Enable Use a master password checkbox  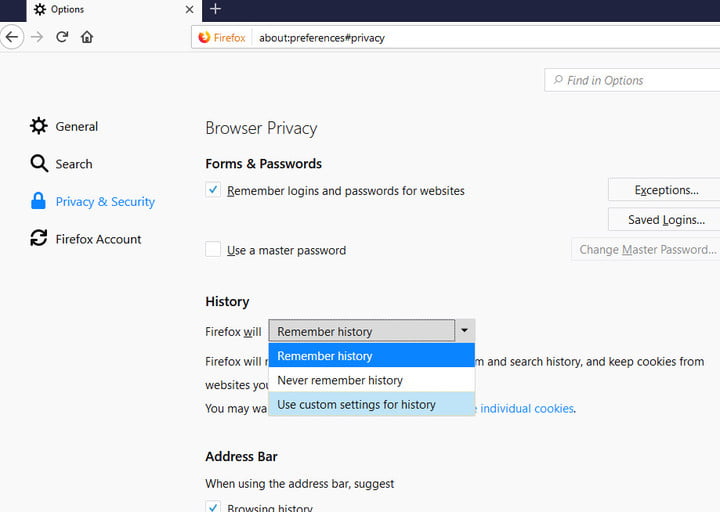[213, 249]
